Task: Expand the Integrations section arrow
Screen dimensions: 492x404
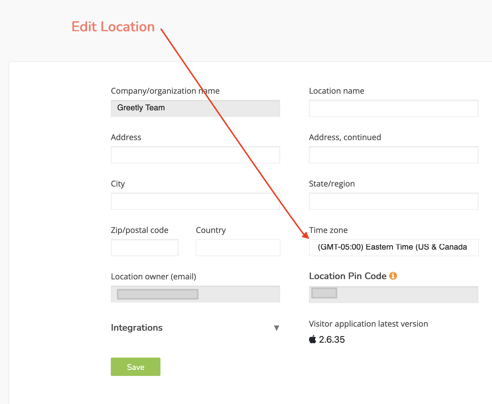Action: click(x=276, y=328)
